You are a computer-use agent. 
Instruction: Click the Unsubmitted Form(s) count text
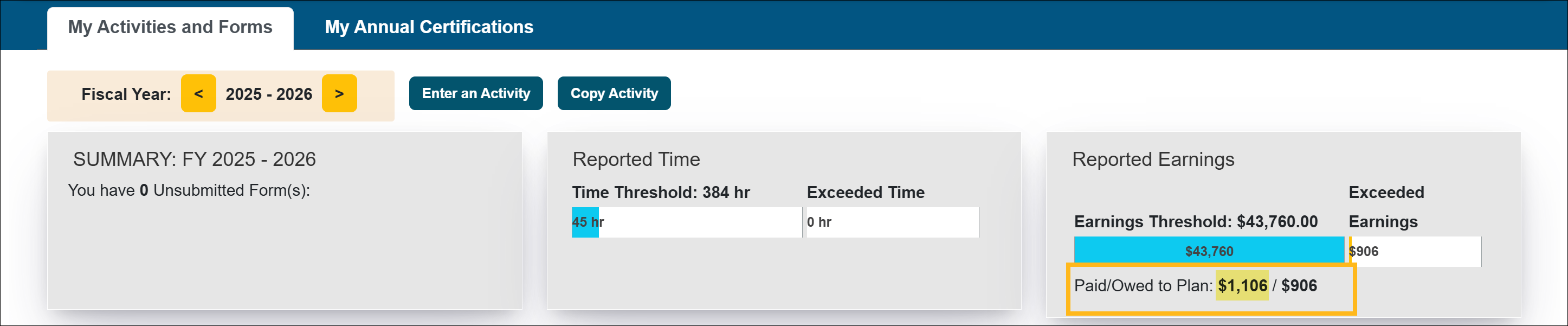point(189,191)
